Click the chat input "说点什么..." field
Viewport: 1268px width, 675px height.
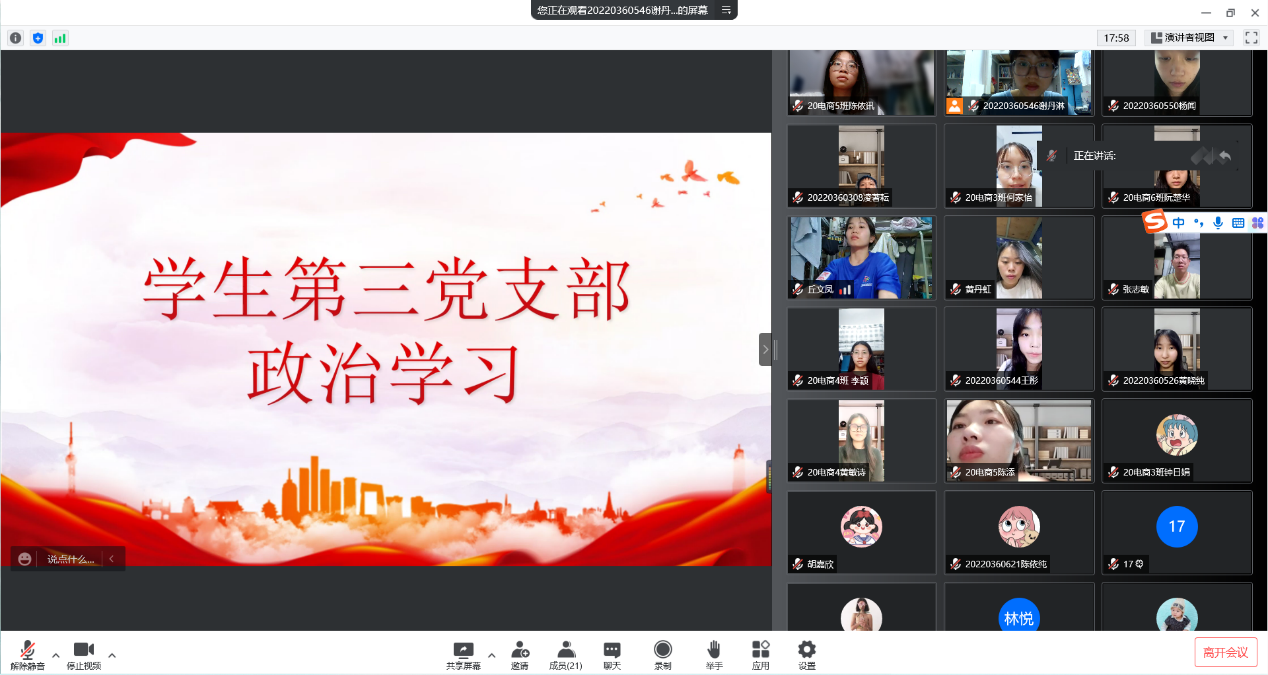click(70, 559)
